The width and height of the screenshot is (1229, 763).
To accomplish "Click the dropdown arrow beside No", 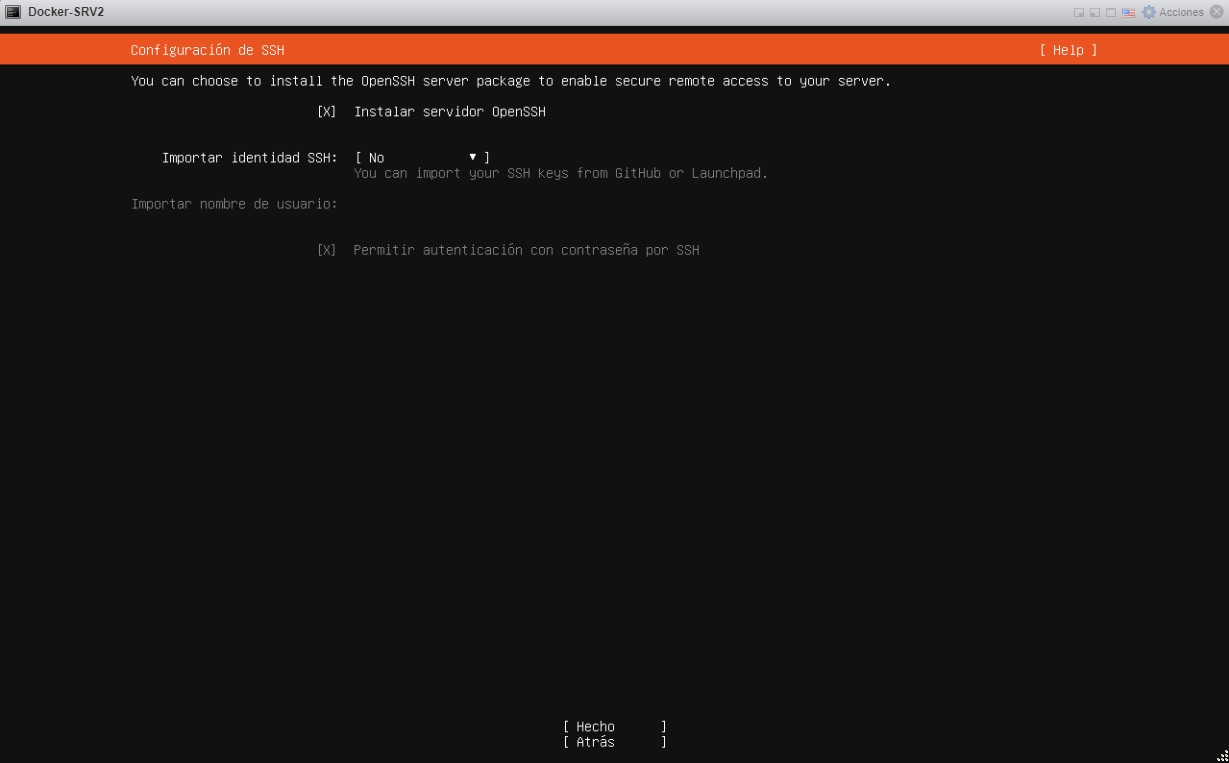I will coord(472,156).
